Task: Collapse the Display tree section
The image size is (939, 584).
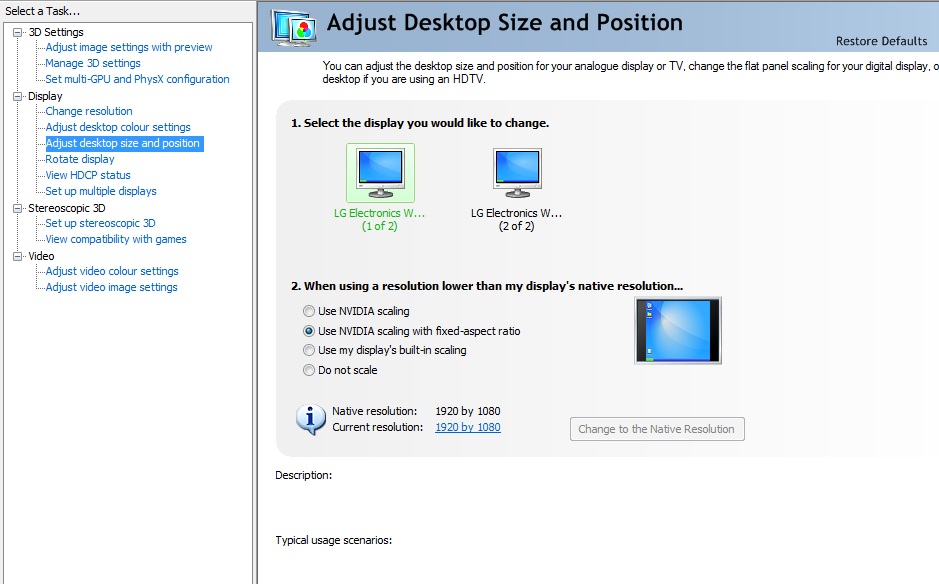Action: coord(17,96)
